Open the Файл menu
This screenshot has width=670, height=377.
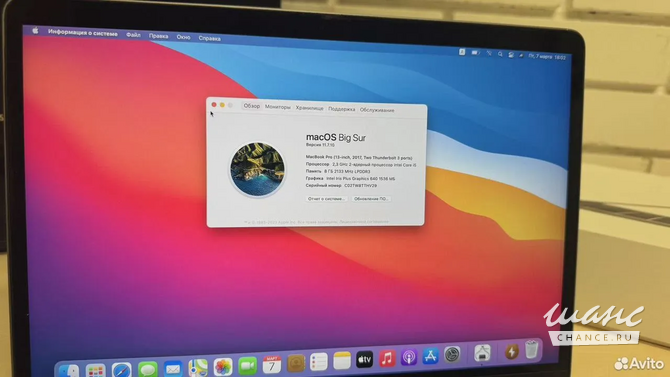(x=133, y=35)
